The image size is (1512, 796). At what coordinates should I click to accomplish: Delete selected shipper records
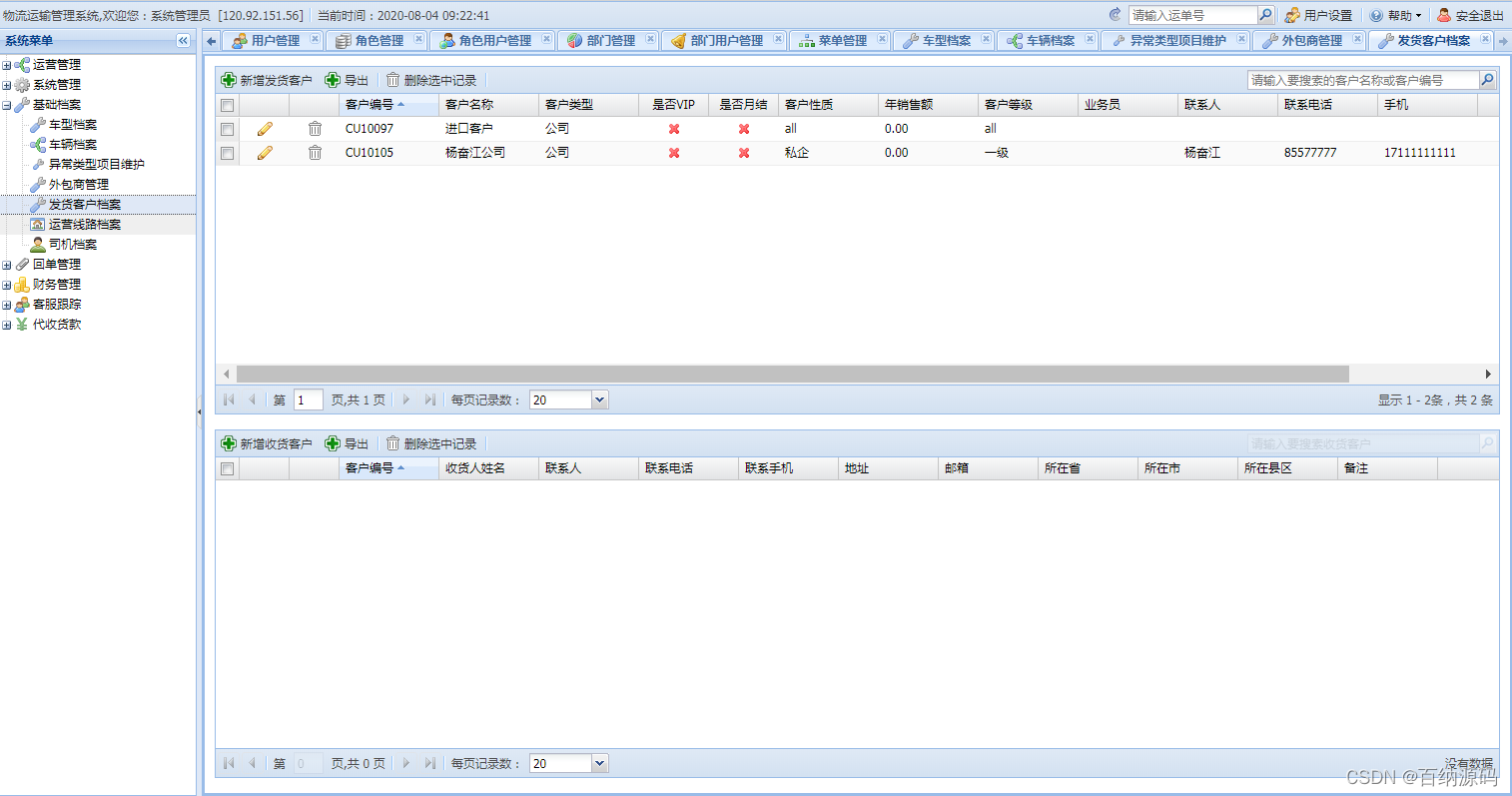pyautogui.click(x=431, y=80)
